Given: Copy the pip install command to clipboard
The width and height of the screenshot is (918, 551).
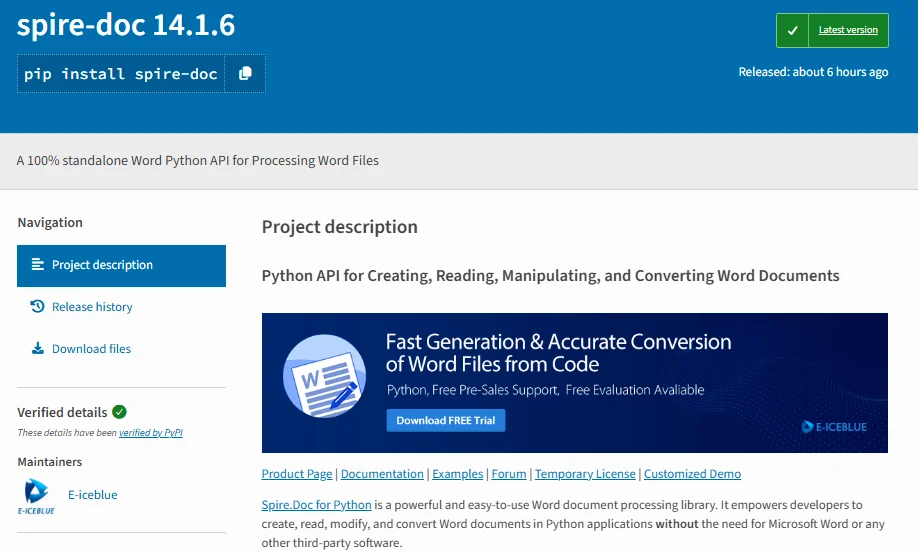Looking at the screenshot, I should pyautogui.click(x=245, y=74).
